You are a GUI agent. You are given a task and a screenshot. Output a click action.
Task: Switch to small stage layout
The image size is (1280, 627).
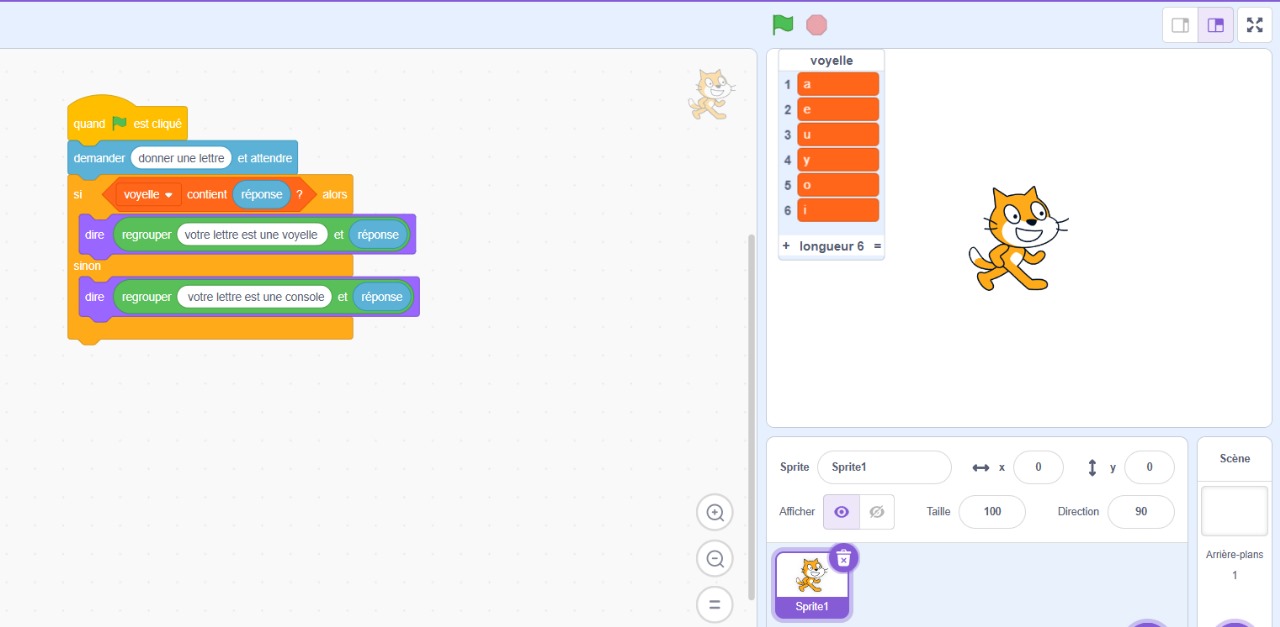(1180, 25)
